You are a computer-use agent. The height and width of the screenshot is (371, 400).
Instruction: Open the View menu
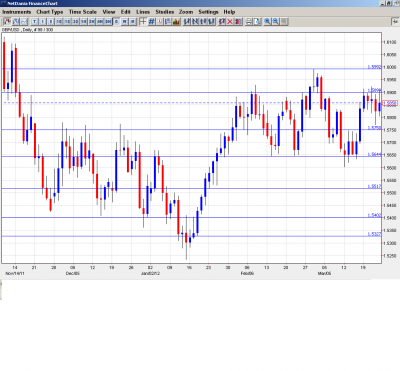pos(109,12)
